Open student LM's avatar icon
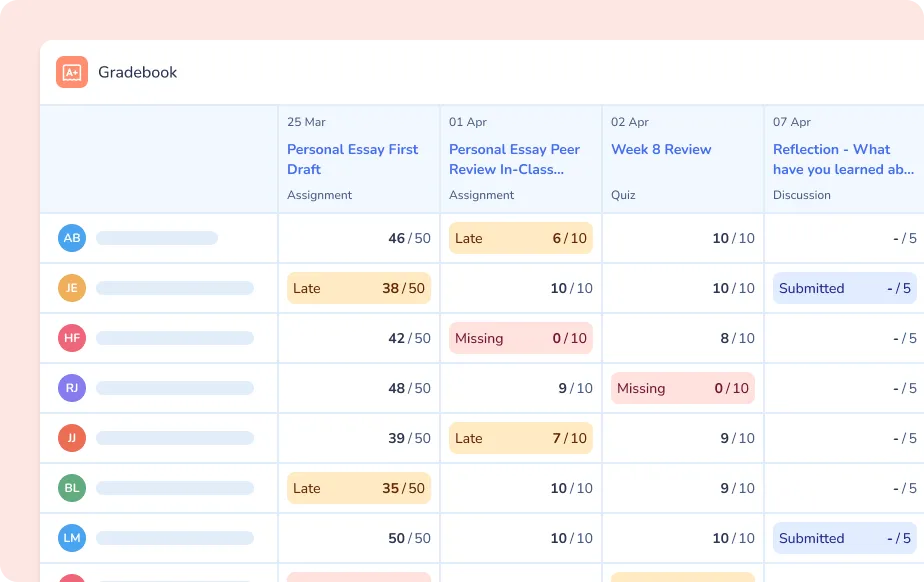This screenshot has width=924, height=582. [x=71, y=538]
